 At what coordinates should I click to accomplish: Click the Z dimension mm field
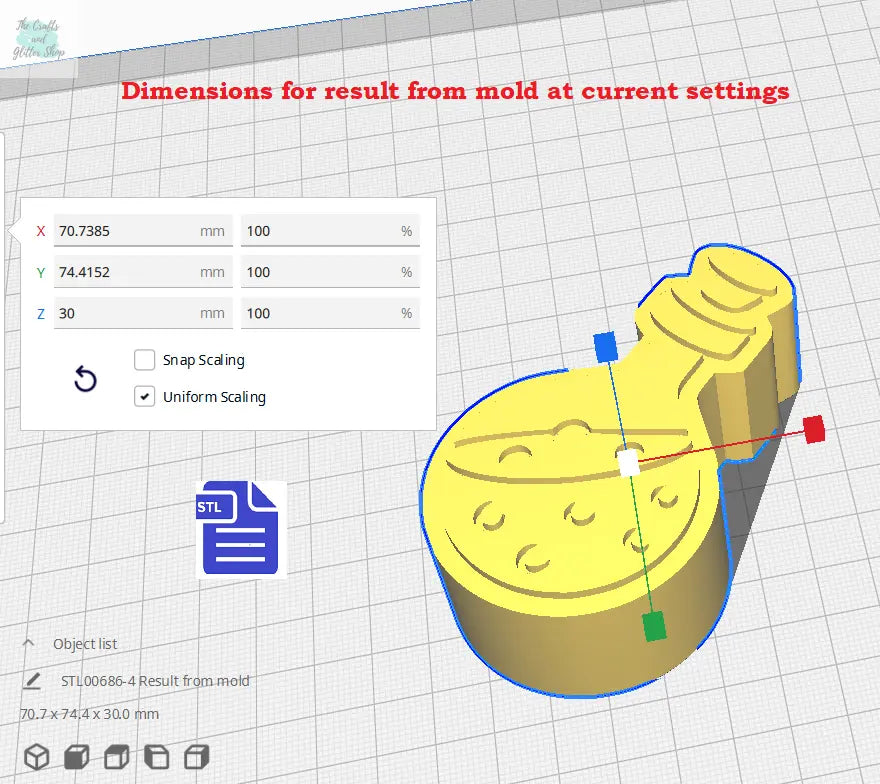point(125,313)
